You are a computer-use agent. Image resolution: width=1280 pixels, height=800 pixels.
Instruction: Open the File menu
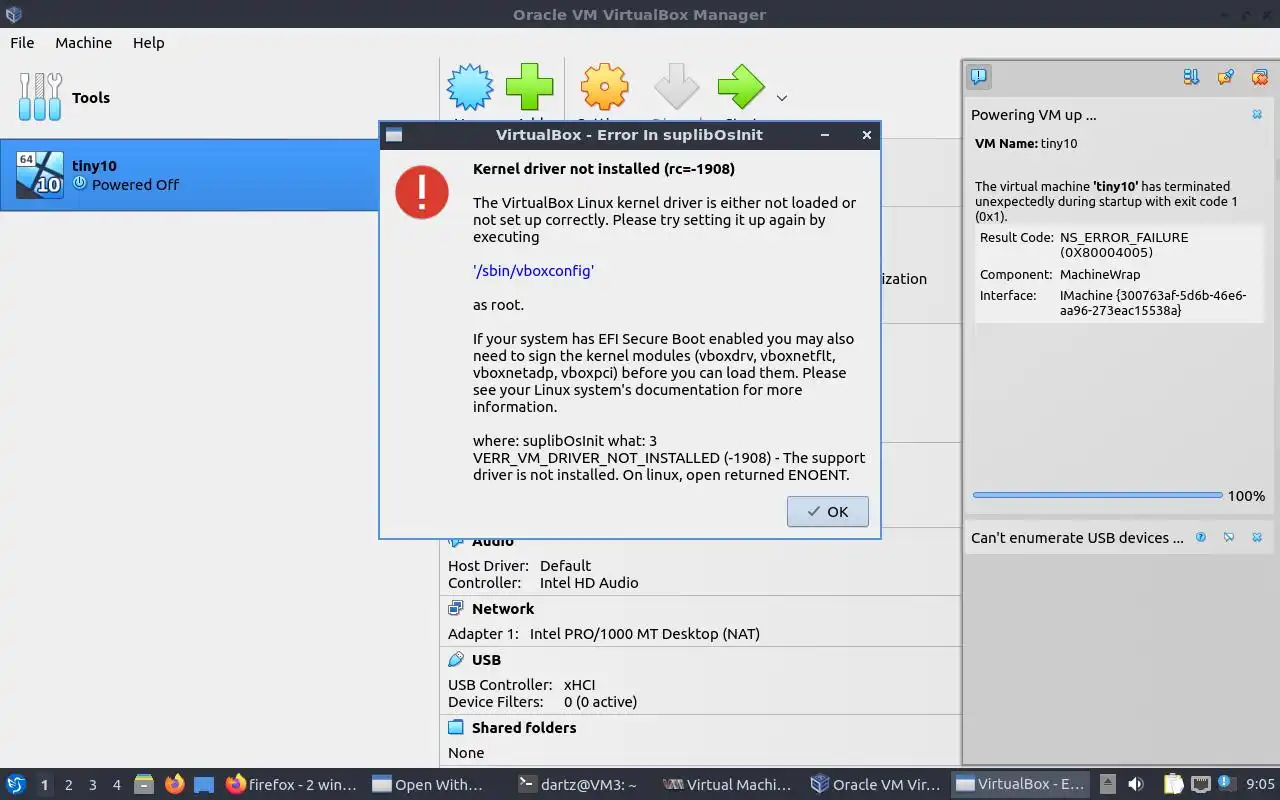(x=22, y=43)
